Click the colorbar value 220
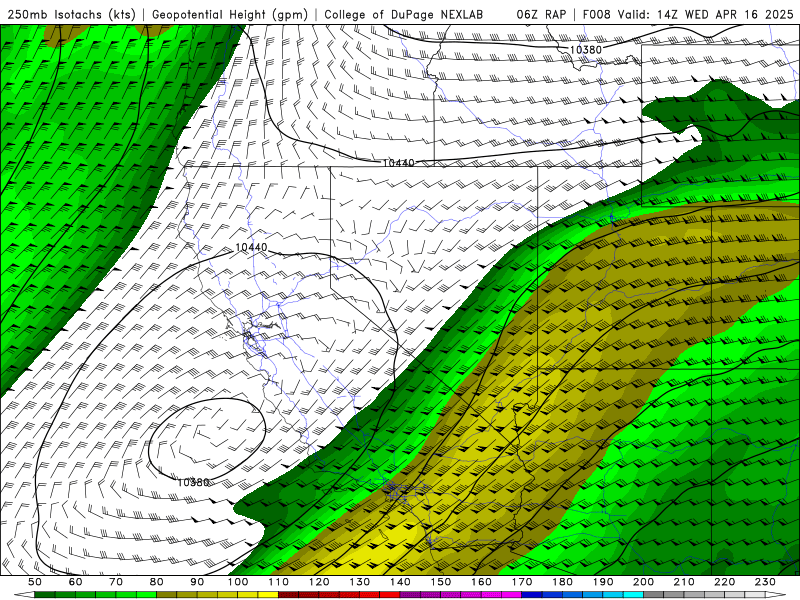This screenshot has height=600, width=800. 724,582
